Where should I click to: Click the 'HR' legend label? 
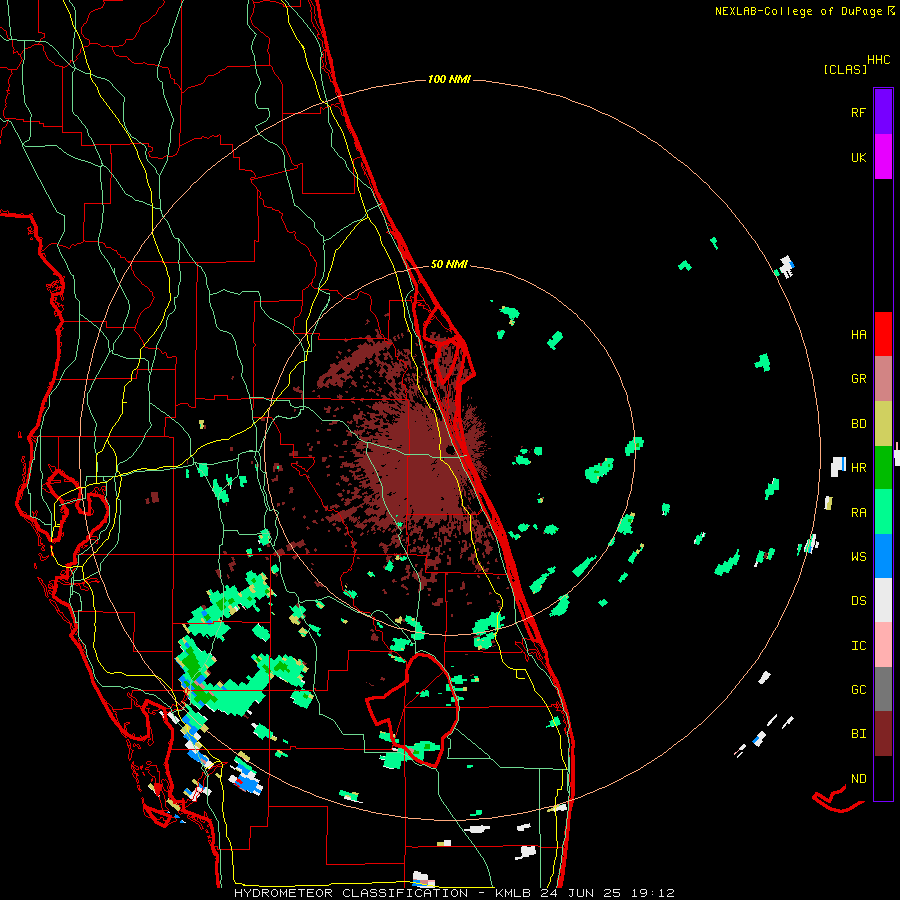[x=858, y=468]
